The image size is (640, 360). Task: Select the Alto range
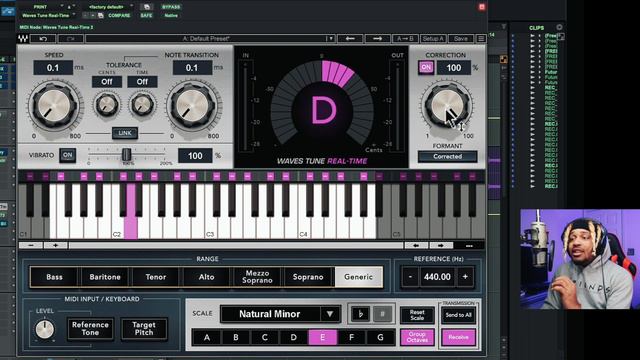206,277
